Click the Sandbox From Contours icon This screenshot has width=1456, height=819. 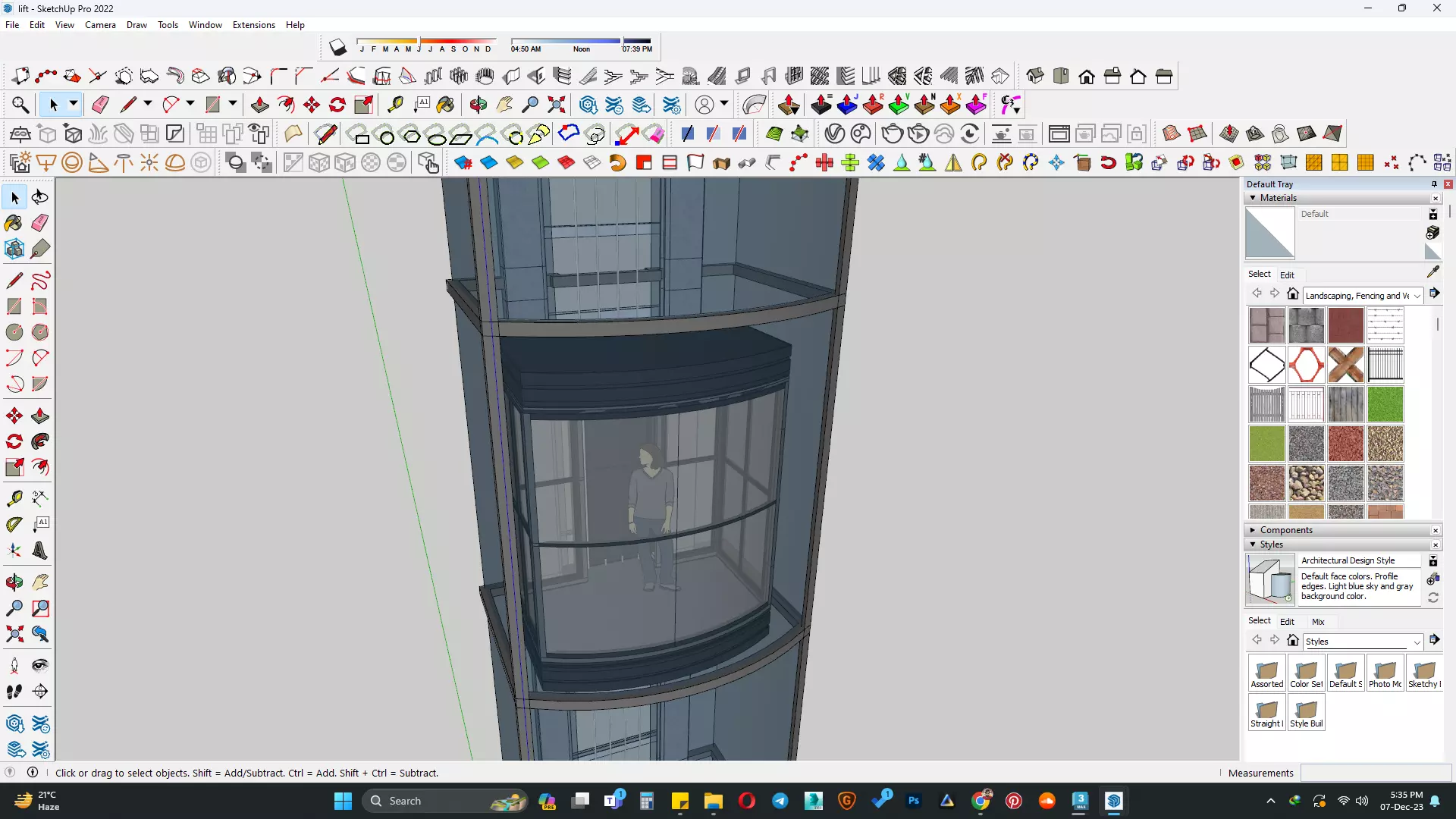pos(1172,134)
